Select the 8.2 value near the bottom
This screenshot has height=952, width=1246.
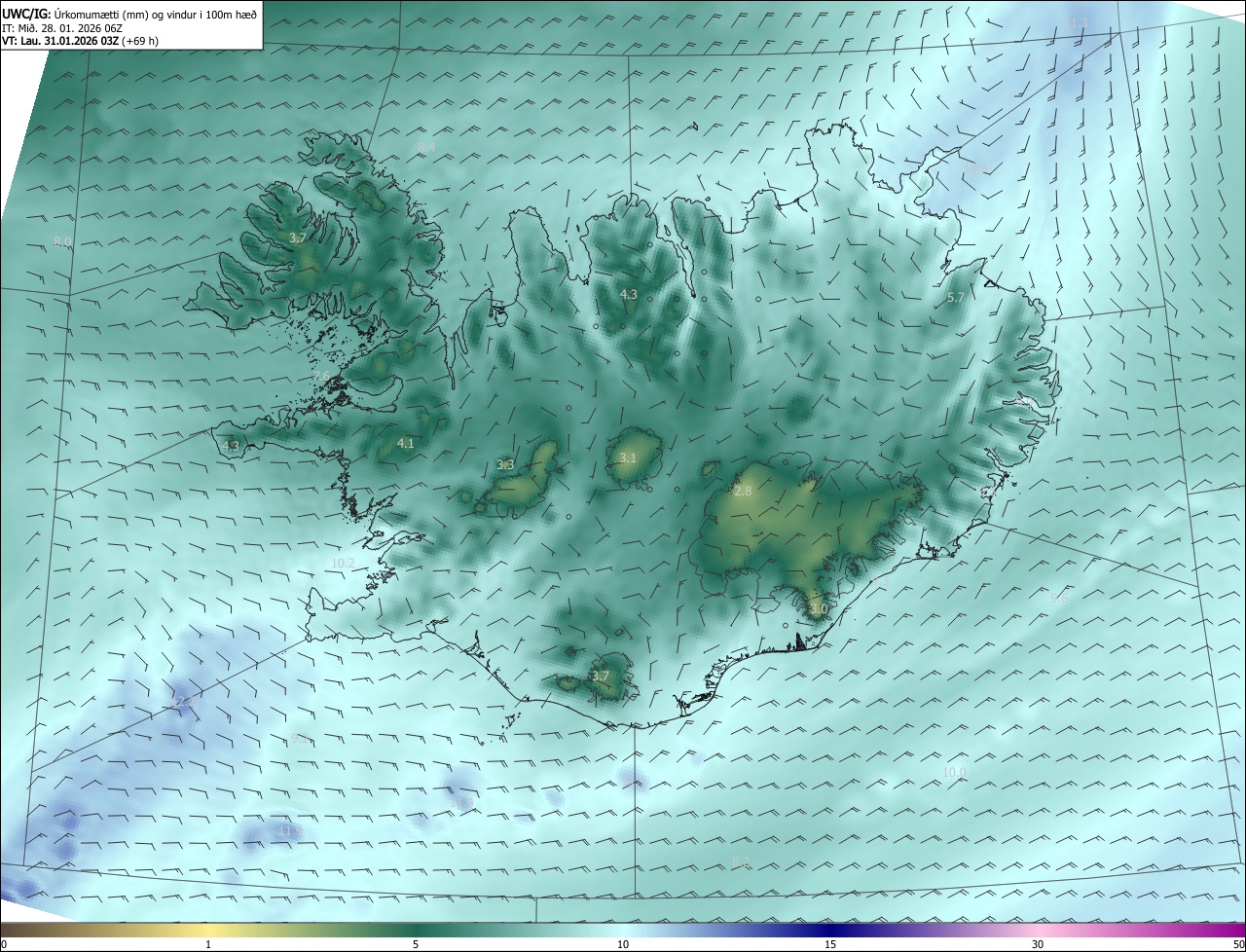(741, 861)
